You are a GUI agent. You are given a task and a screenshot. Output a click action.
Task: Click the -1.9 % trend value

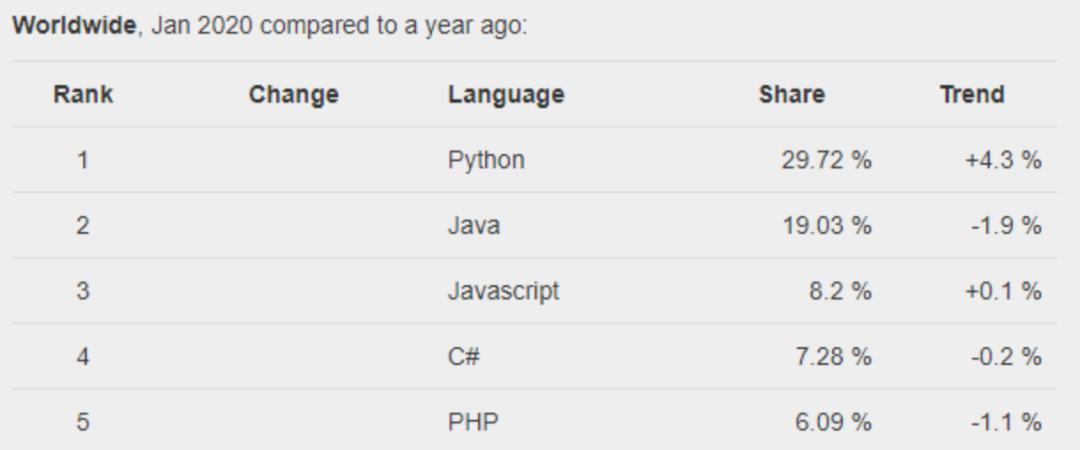point(1006,226)
